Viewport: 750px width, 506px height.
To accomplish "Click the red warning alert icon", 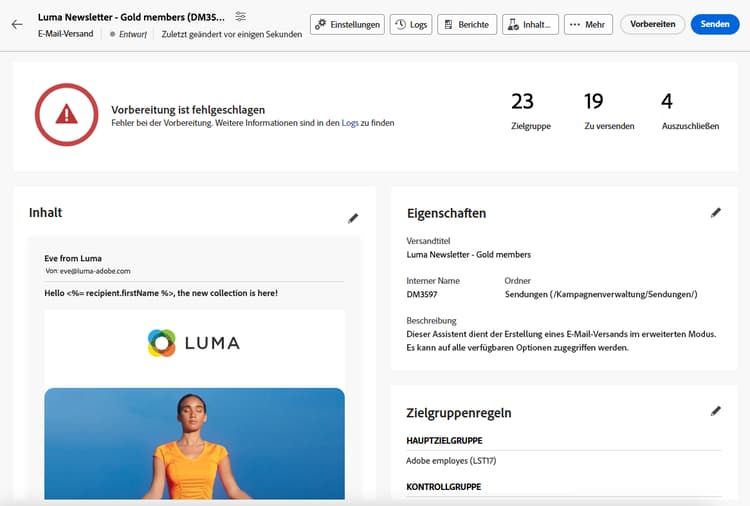I will point(66,115).
